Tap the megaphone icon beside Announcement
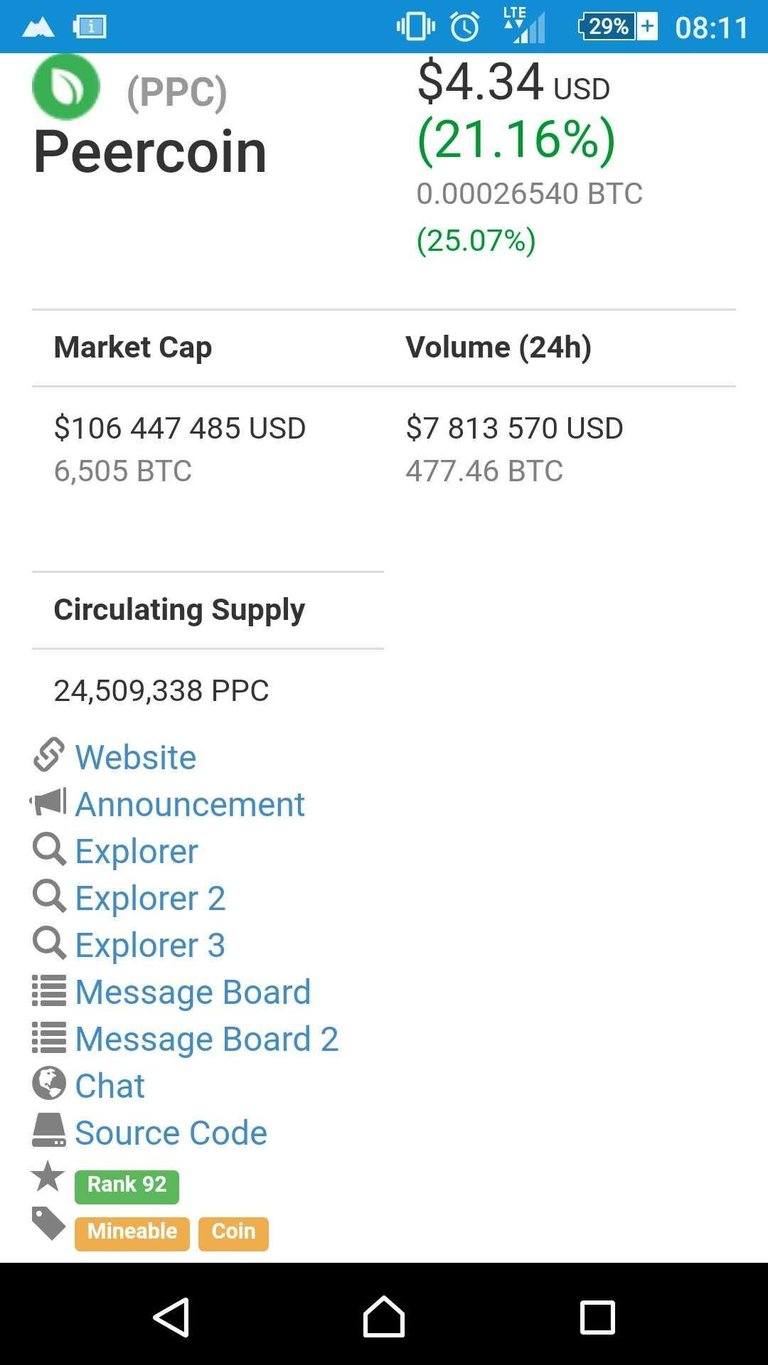This screenshot has height=1365, width=768. coord(48,802)
